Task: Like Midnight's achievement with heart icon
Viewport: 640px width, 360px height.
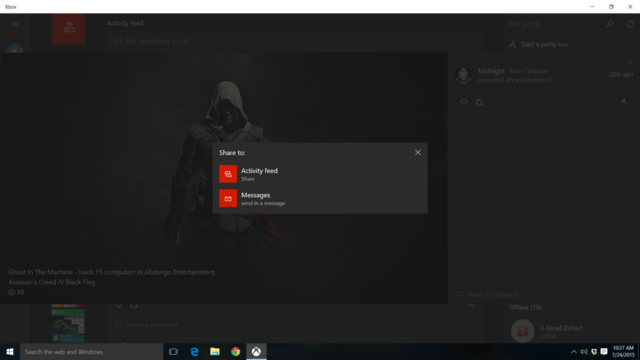Action: tap(464, 102)
